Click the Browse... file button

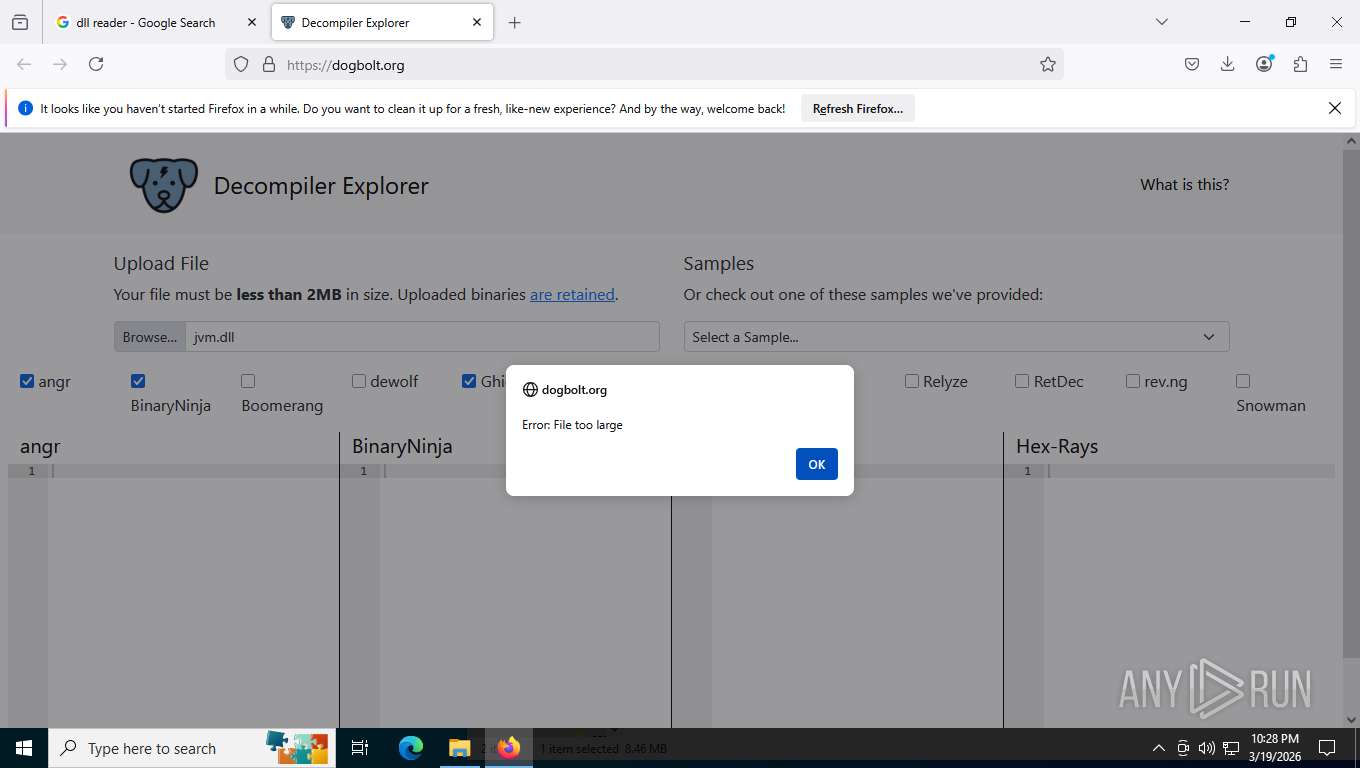[150, 337]
